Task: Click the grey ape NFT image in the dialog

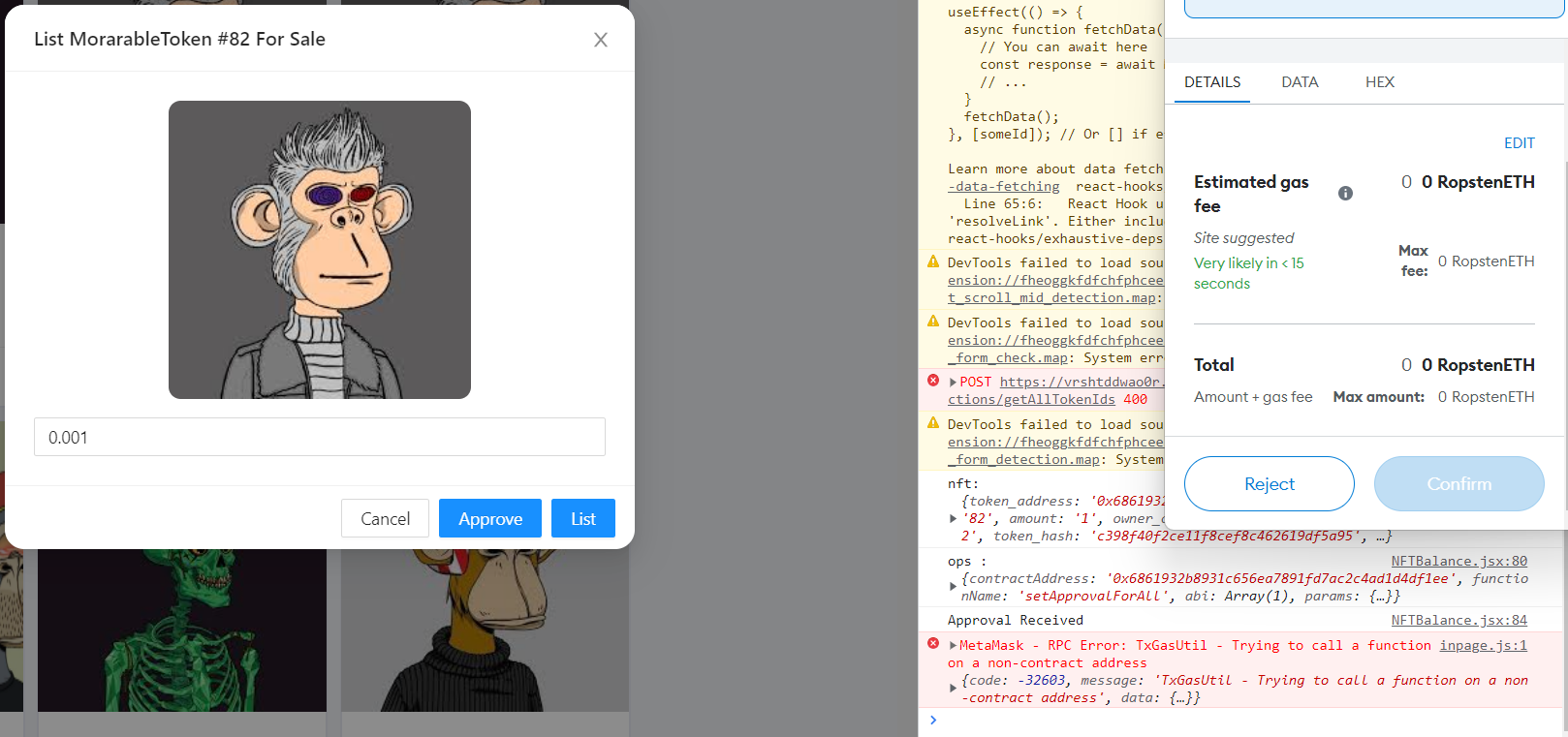Action: click(x=320, y=250)
